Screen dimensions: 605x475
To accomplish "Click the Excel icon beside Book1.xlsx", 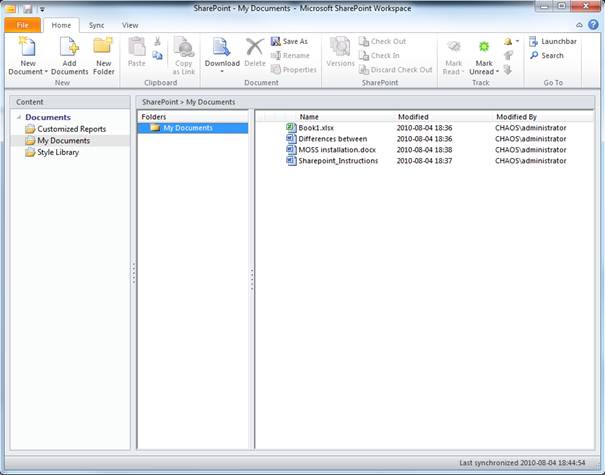I will pyautogui.click(x=291, y=127).
